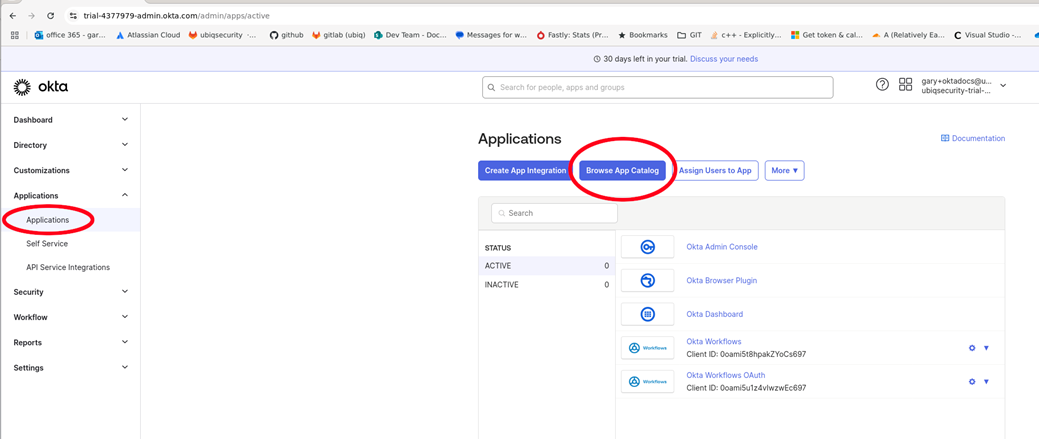Click the Okta Dashboard app icon
The height and width of the screenshot is (439, 1039).
pyautogui.click(x=647, y=315)
